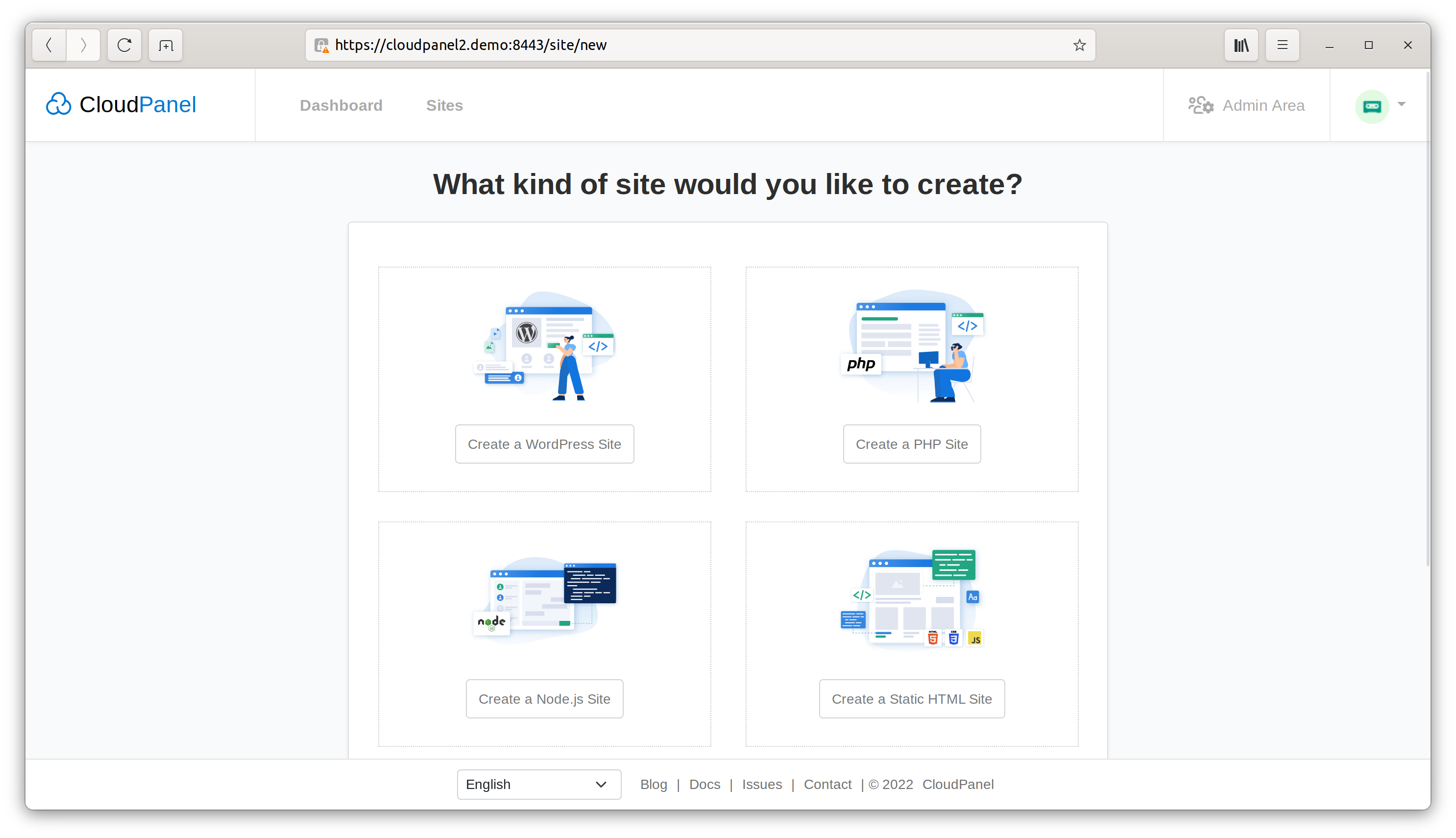Close the browser window
Screen dimensions: 1456x838
[1407, 45]
